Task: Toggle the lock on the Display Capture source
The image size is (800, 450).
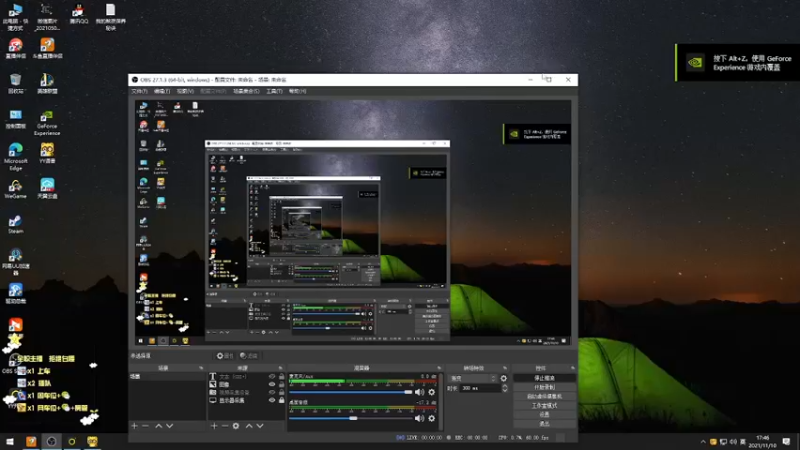Action: 282,401
